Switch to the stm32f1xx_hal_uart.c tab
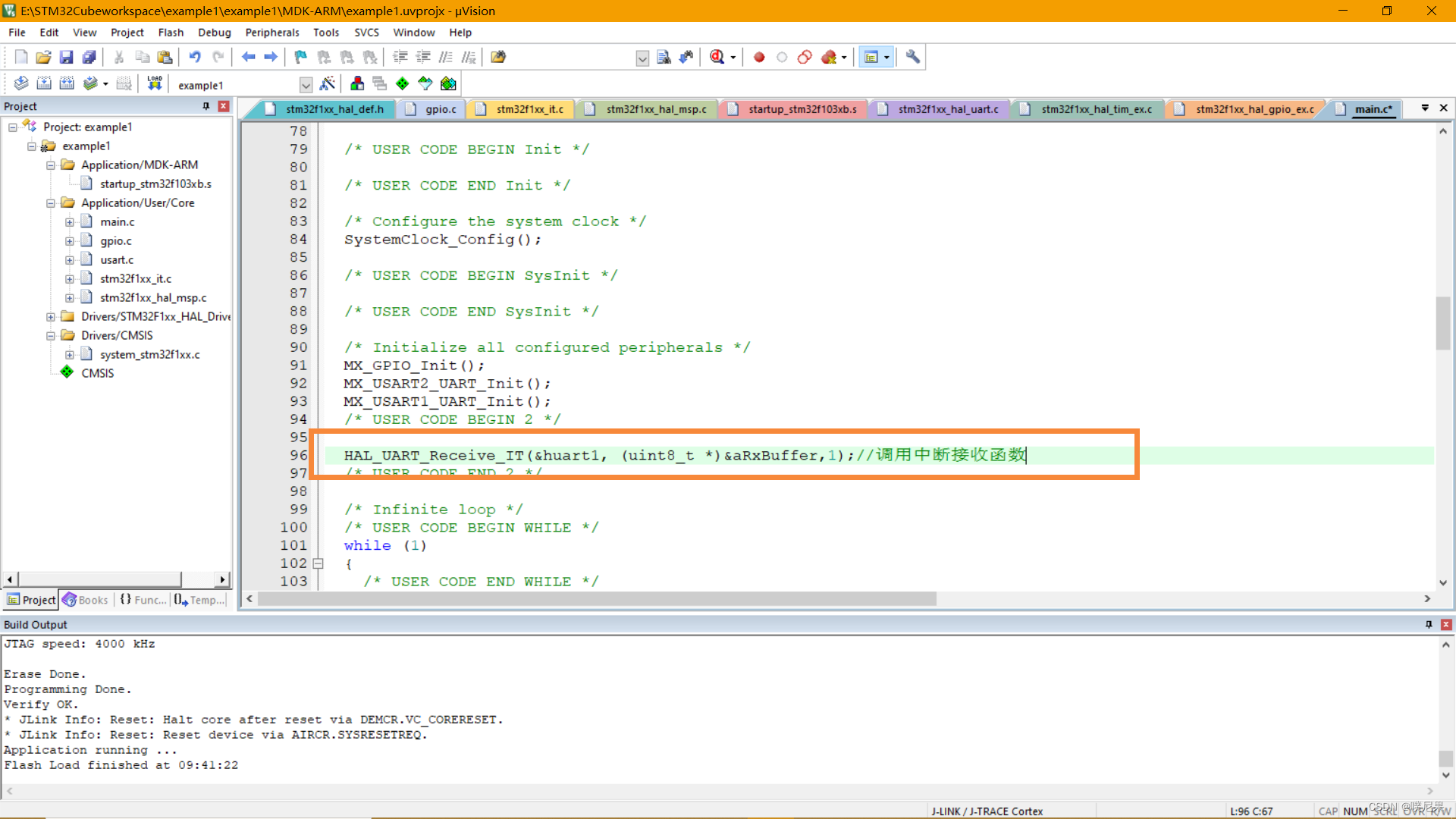Screen dimensions: 1456x819 click(944, 108)
